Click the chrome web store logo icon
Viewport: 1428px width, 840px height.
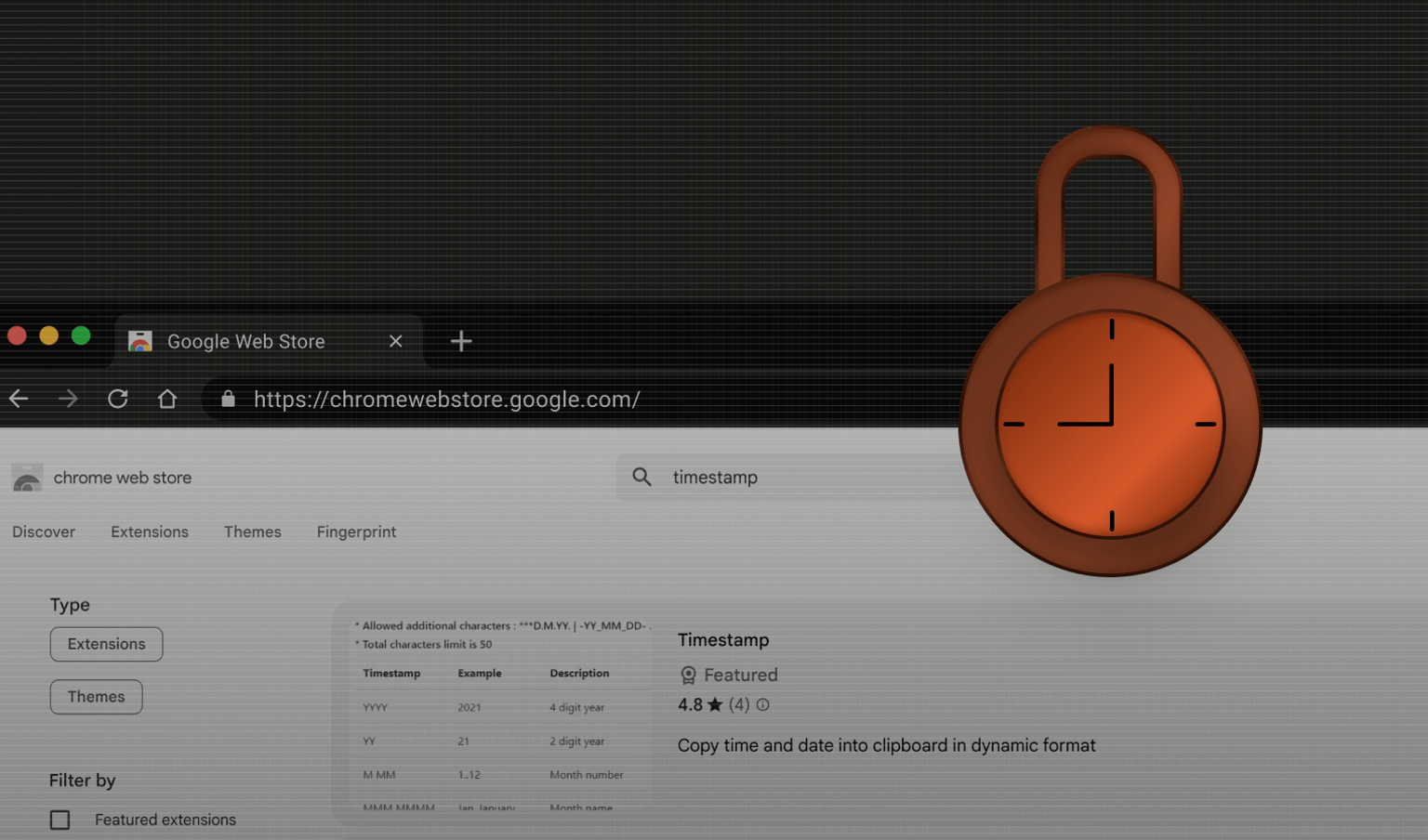(x=27, y=478)
